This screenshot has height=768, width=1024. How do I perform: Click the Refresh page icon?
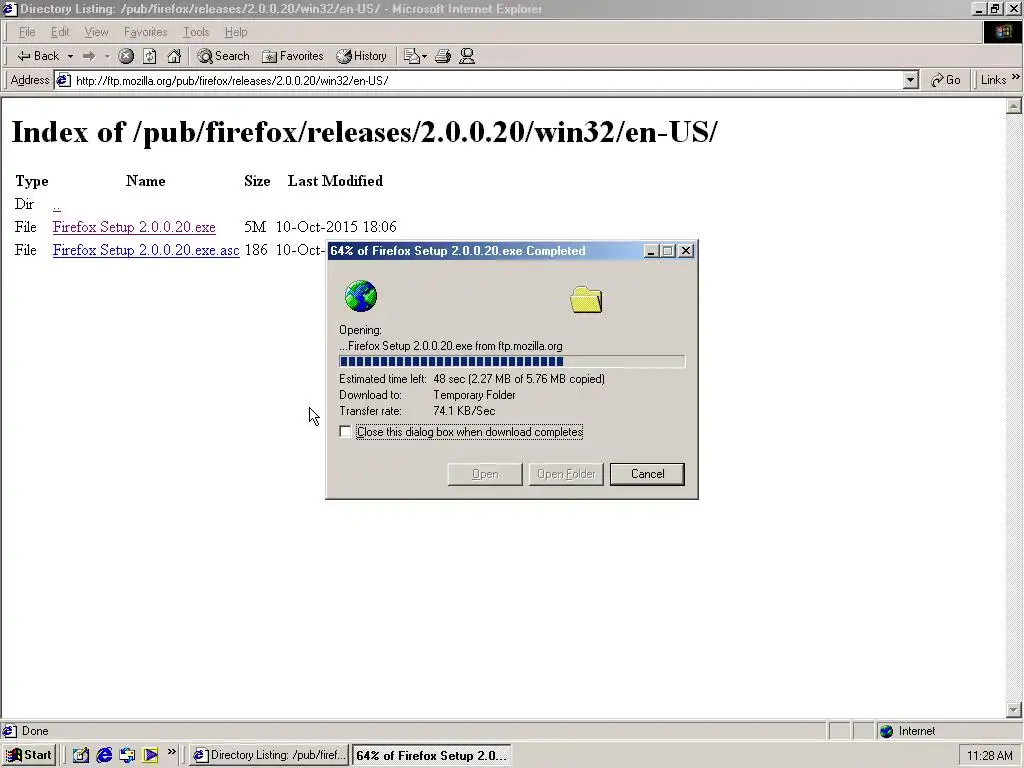150,56
